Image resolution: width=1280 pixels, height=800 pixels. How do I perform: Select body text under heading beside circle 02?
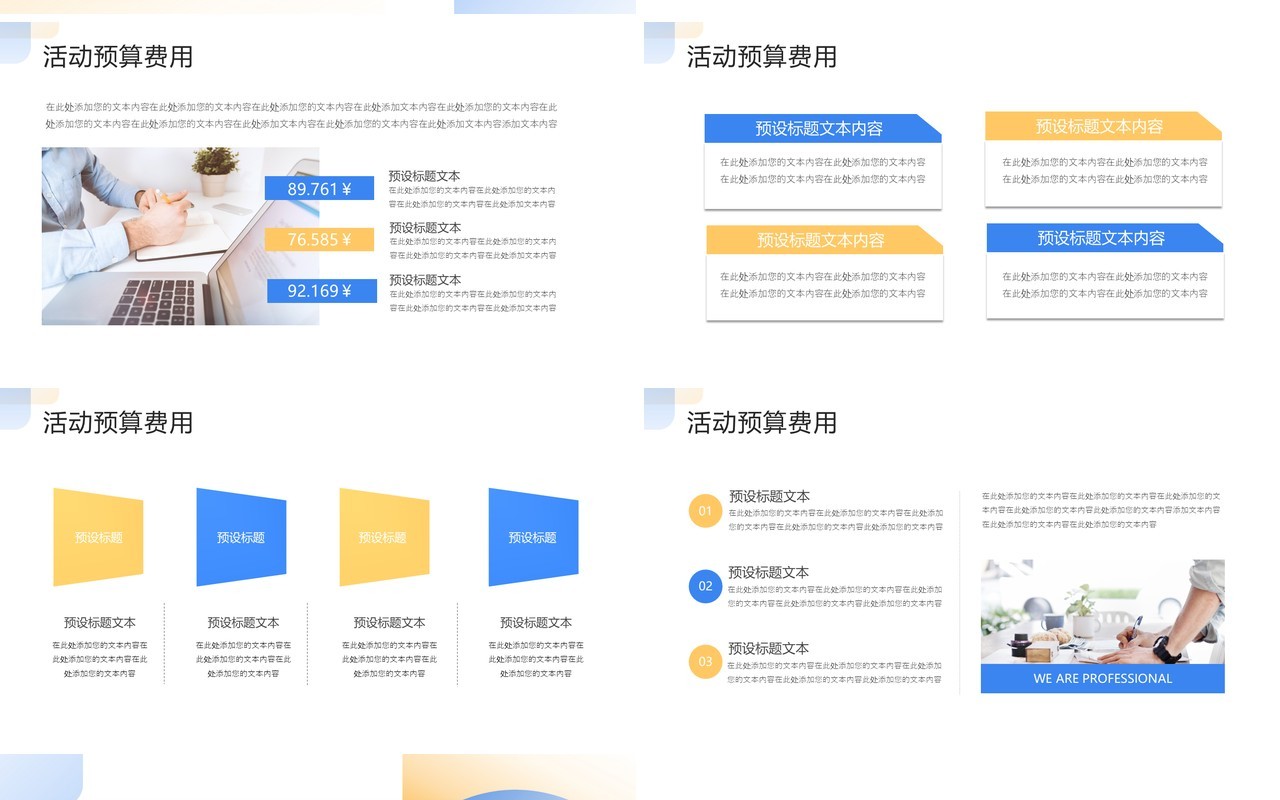(835, 597)
